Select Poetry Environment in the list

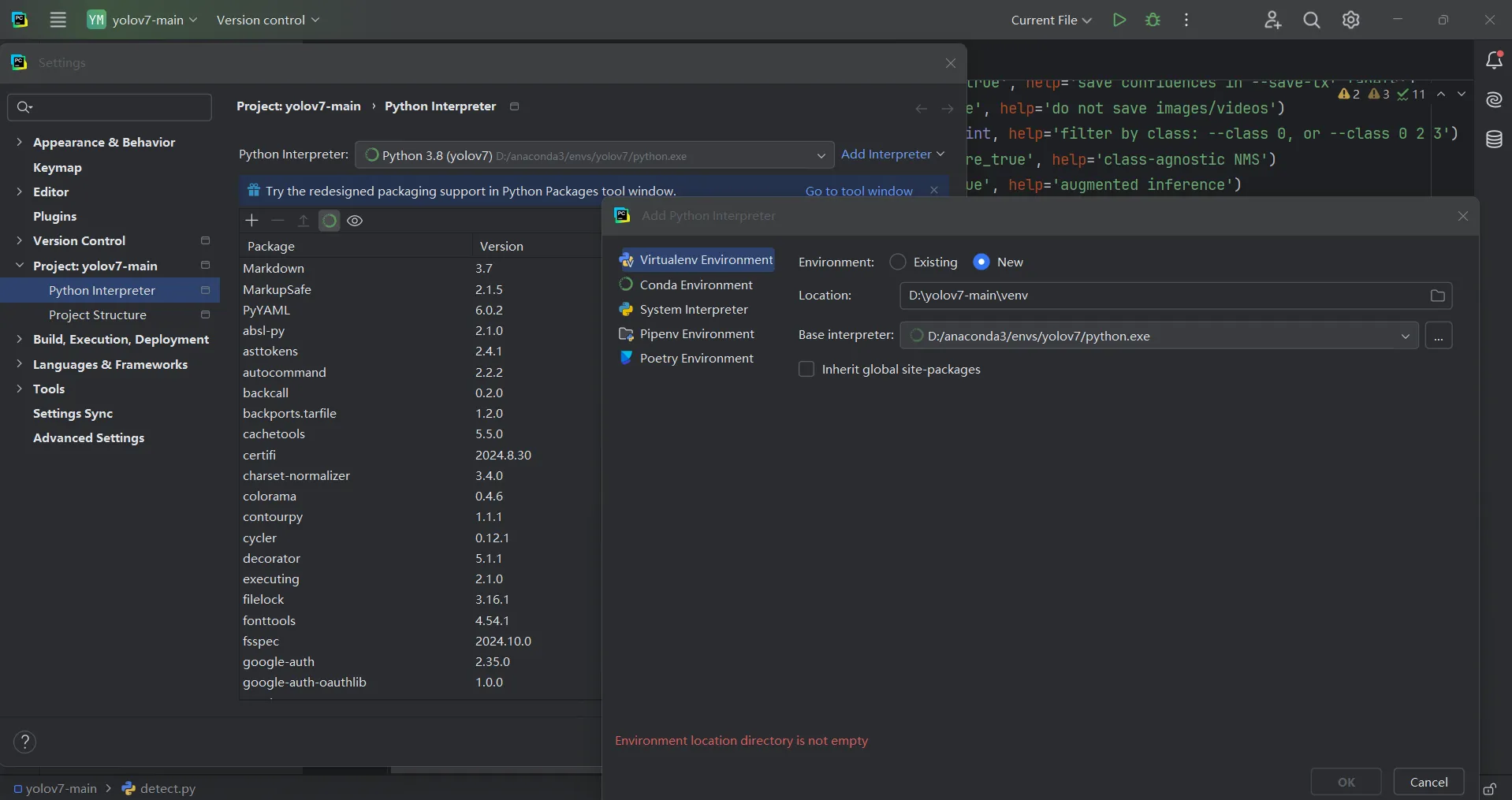(x=696, y=359)
